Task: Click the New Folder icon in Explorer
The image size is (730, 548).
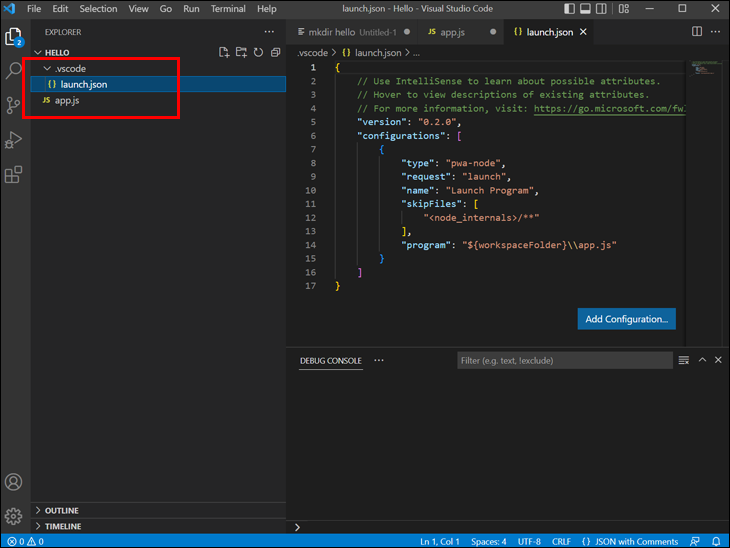Action: (241, 52)
